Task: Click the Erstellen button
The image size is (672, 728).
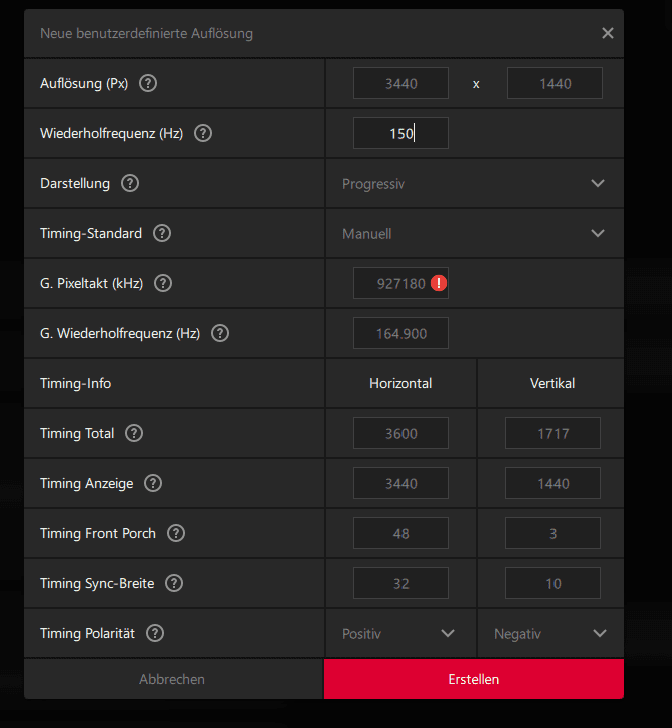Action: (474, 679)
